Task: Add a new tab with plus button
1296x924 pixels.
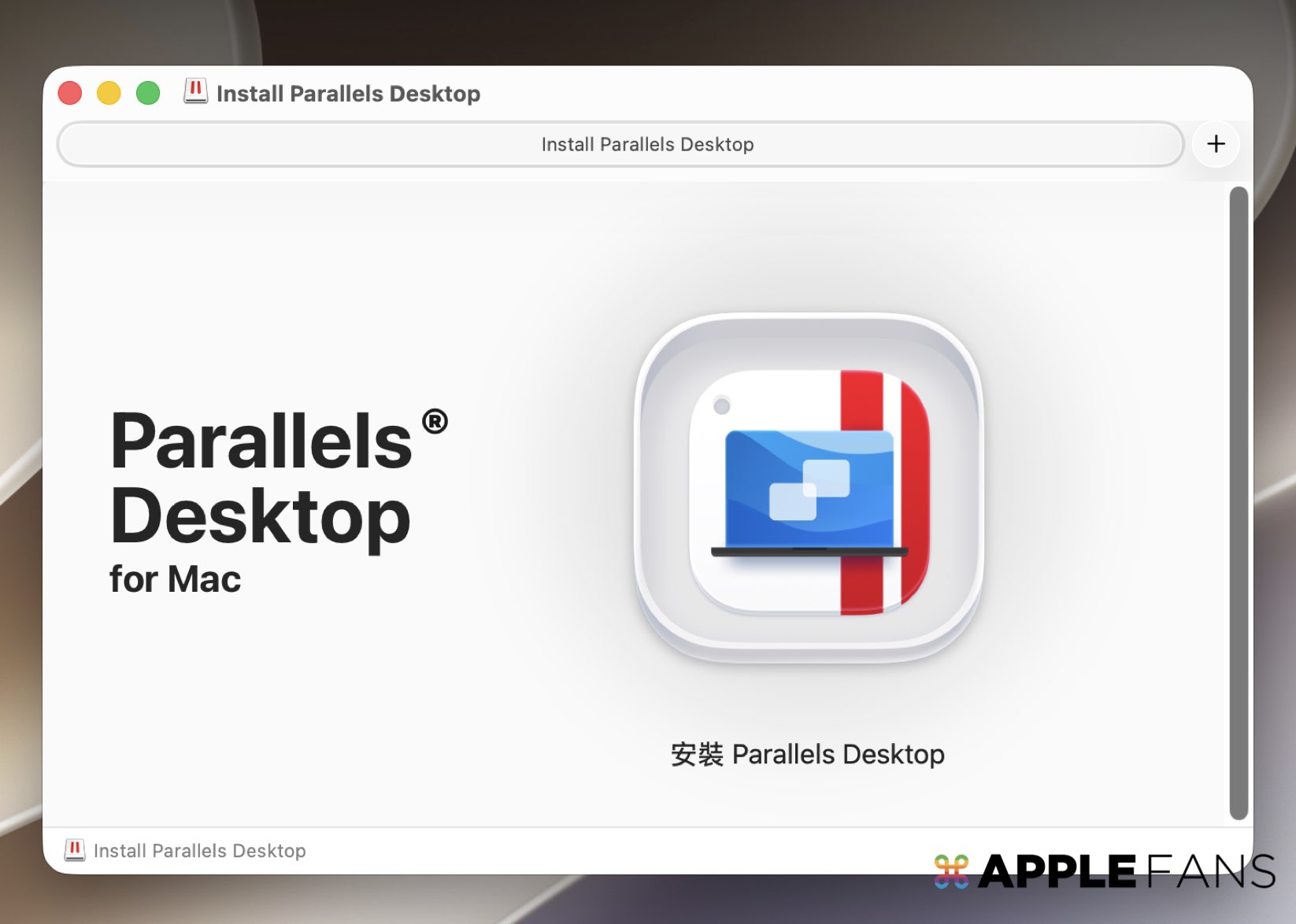Action: 1216,144
